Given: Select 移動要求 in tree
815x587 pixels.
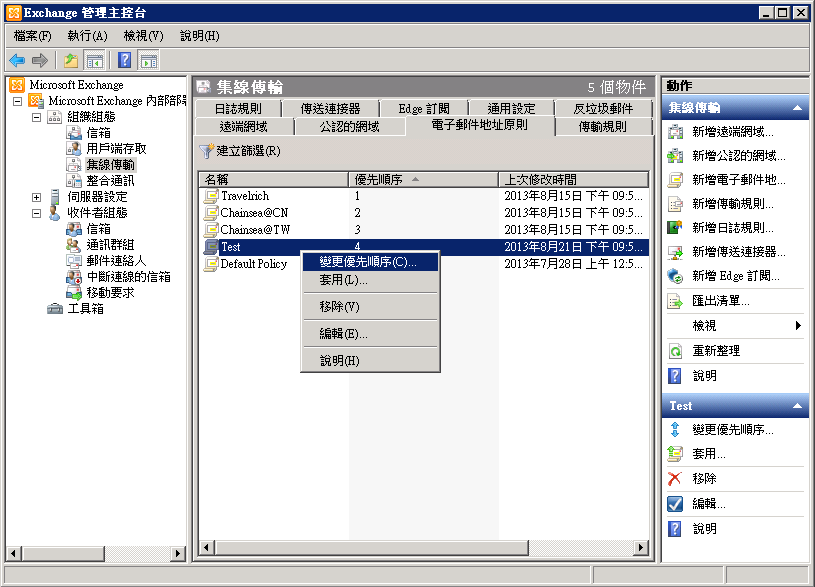Looking at the screenshot, I should [110, 293].
